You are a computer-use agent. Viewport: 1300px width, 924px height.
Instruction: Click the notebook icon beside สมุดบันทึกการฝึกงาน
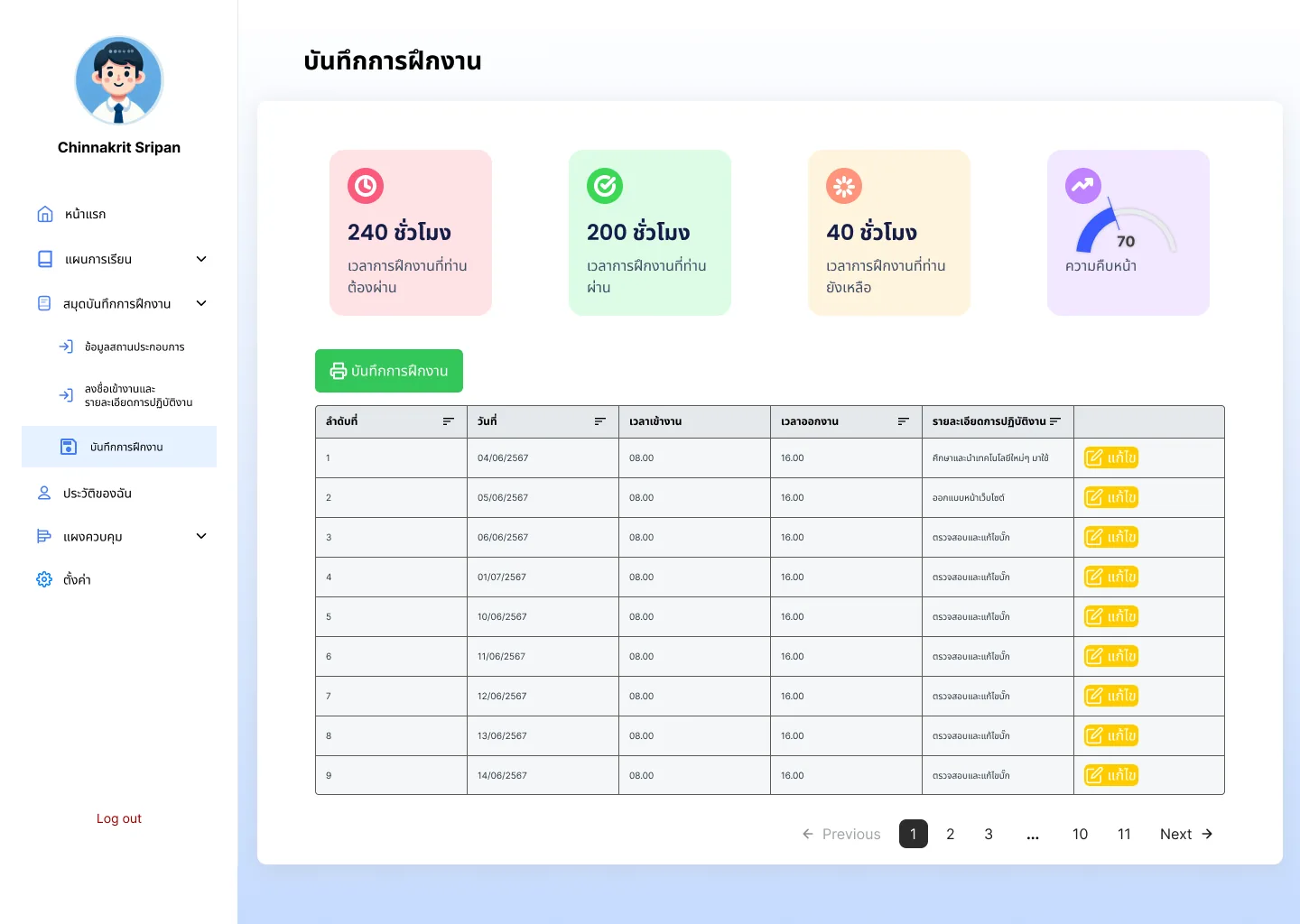click(x=44, y=303)
